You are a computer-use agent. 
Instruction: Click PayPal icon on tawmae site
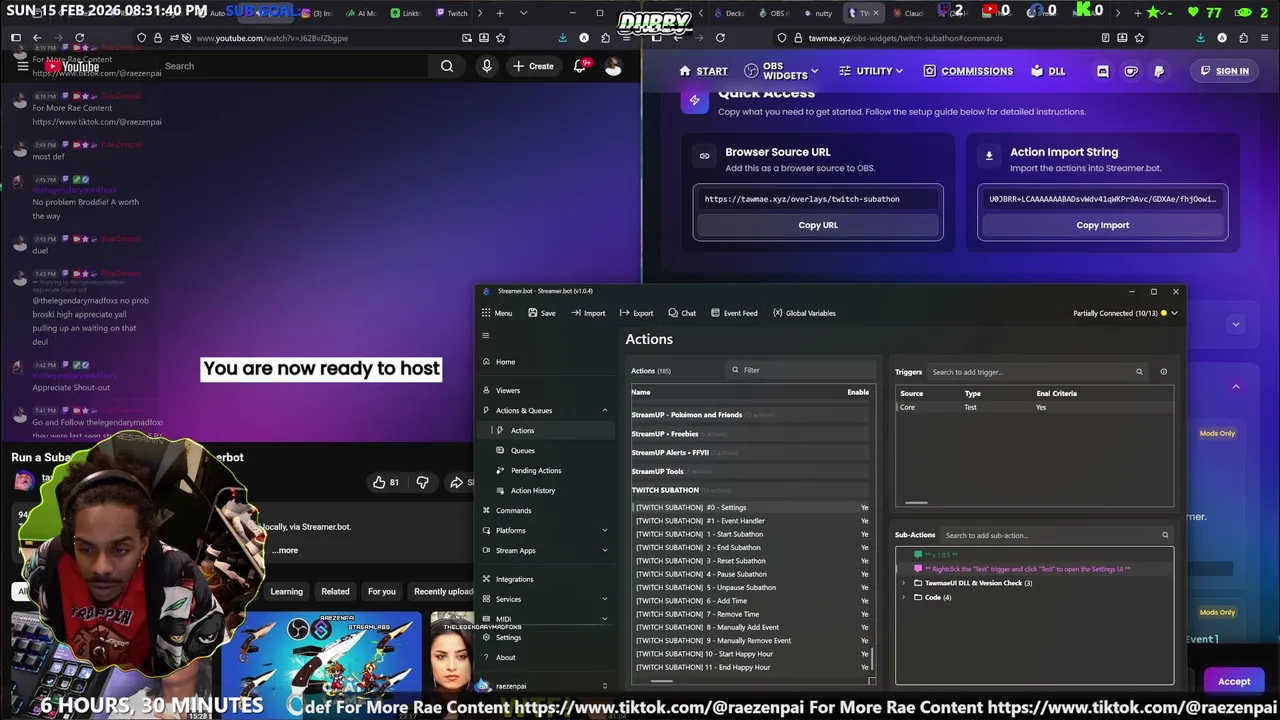(1159, 71)
